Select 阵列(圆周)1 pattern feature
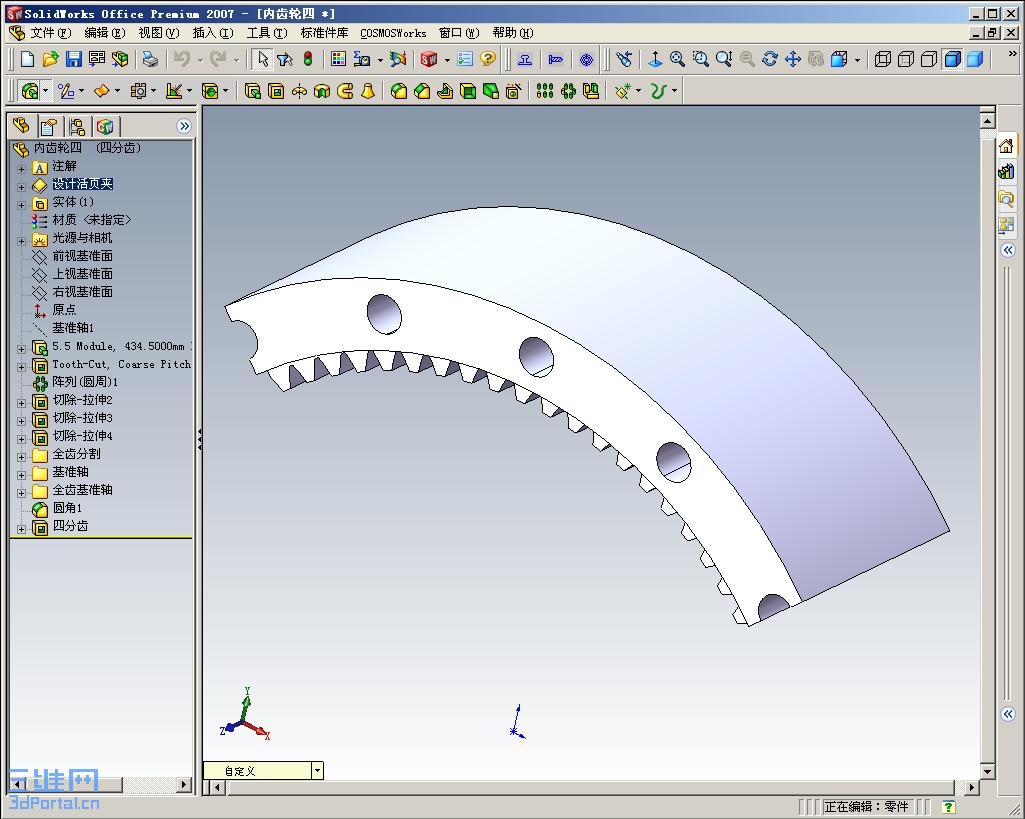 pyautogui.click(x=85, y=382)
